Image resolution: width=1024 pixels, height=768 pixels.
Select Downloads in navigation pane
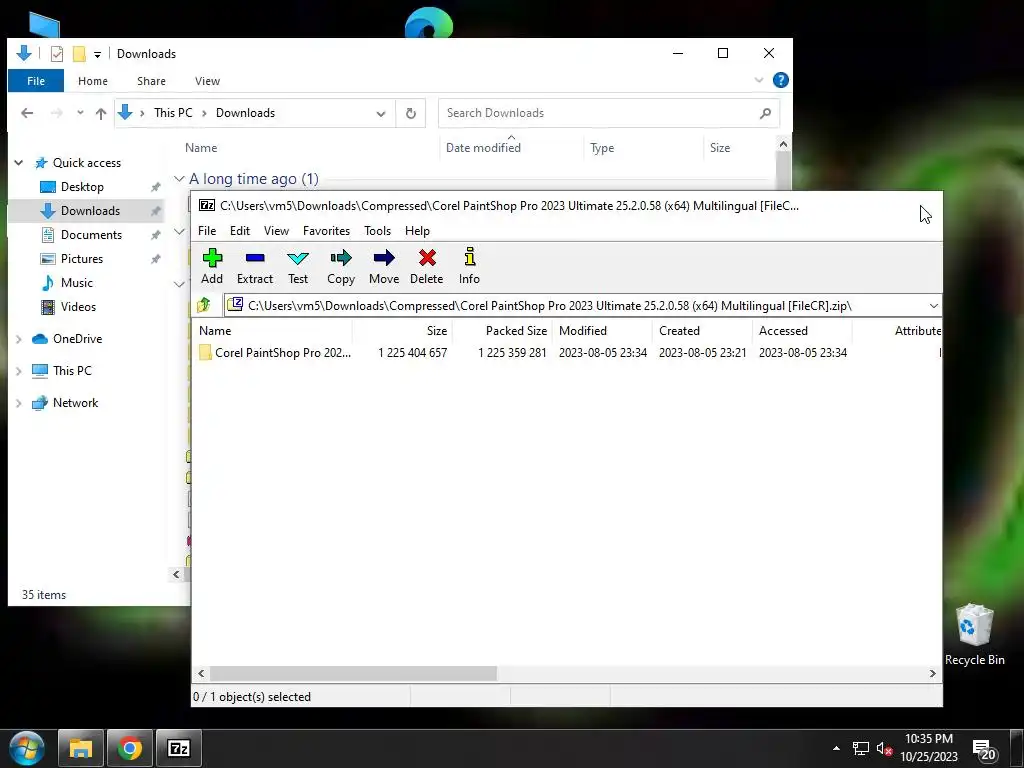(90, 211)
